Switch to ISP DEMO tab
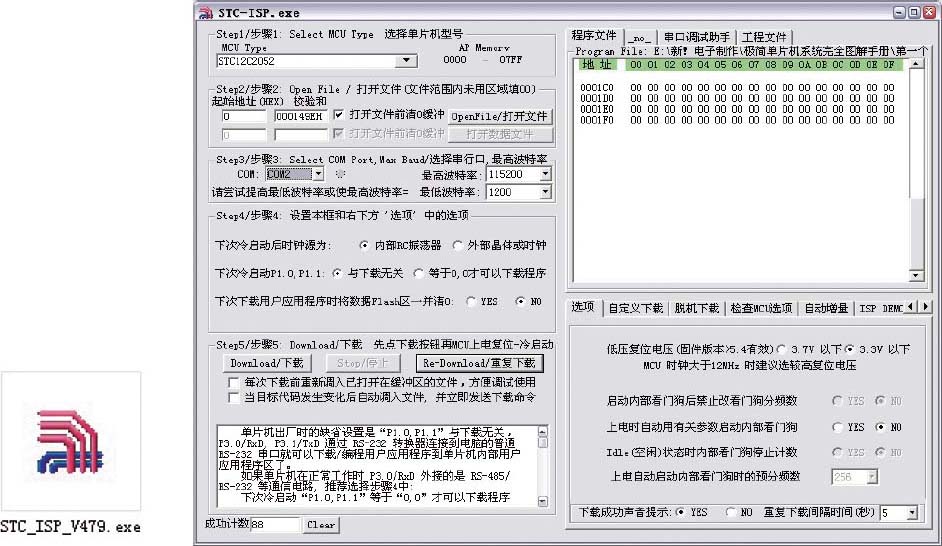The image size is (942, 546). 881,309
